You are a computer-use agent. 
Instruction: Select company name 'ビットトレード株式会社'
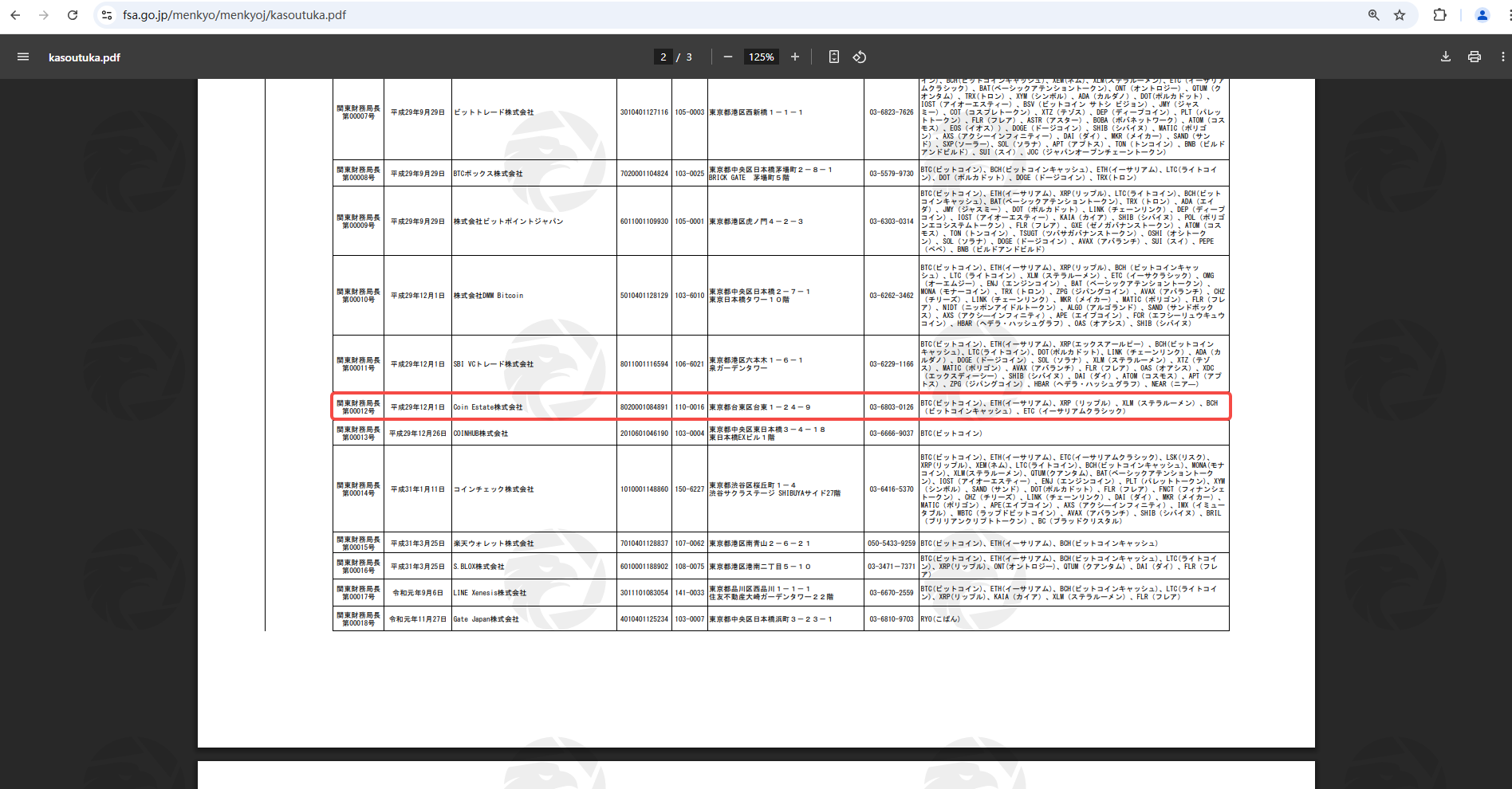(x=494, y=112)
